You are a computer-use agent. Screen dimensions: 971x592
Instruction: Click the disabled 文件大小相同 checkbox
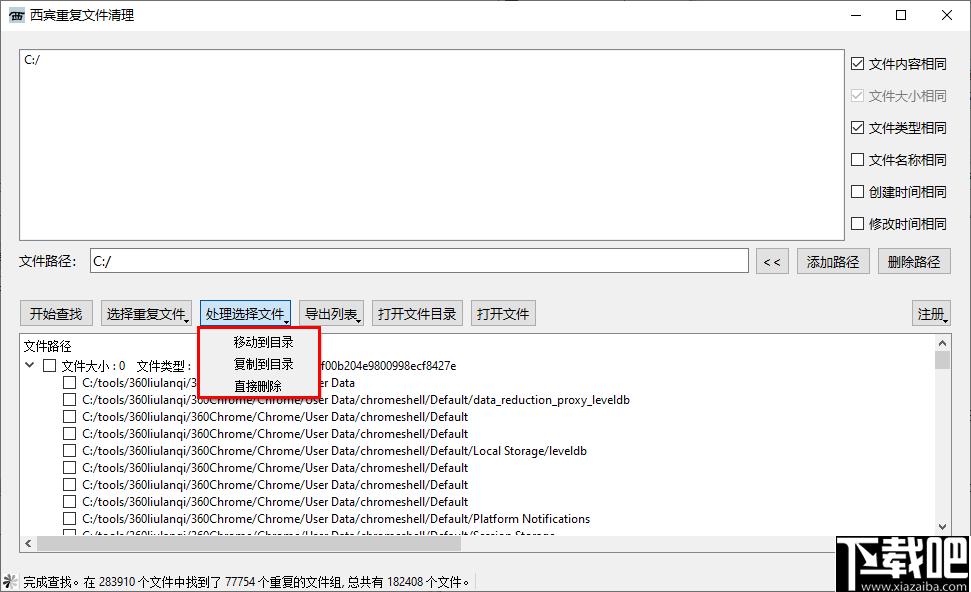point(857,95)
